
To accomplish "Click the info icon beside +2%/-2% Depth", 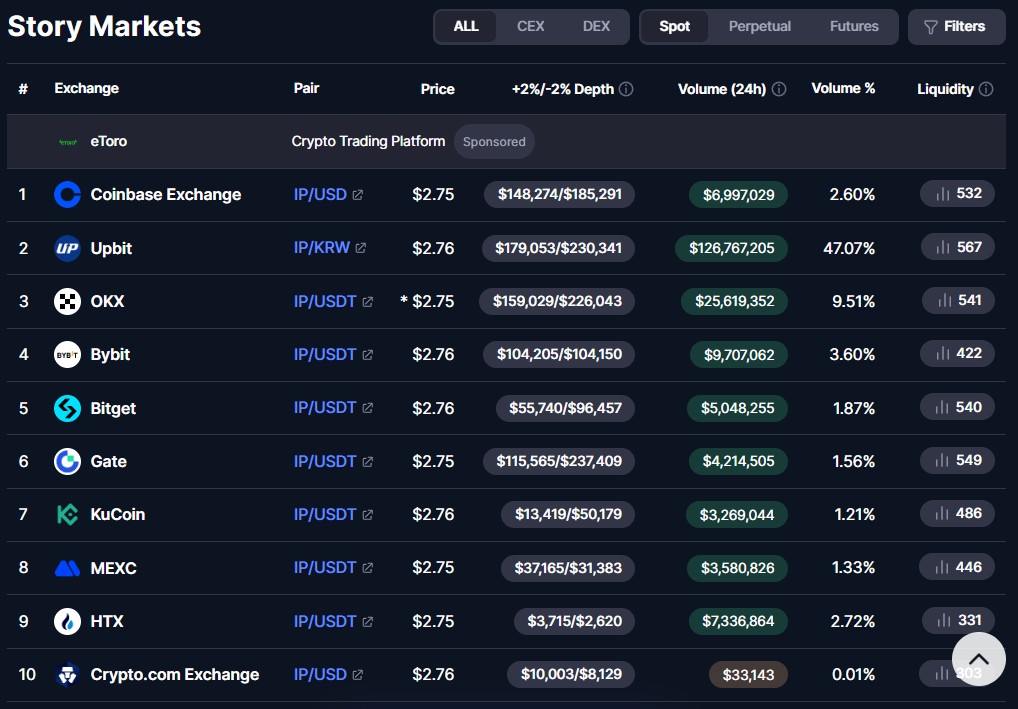I will click(626, 89).
